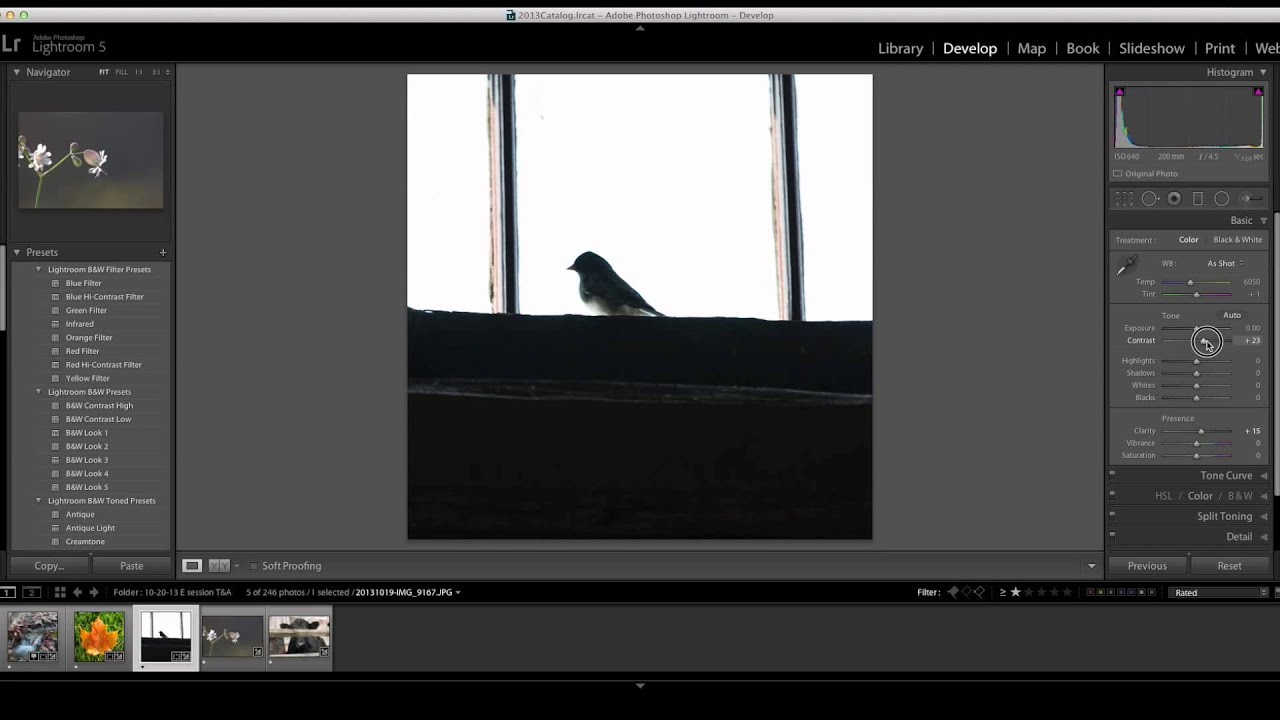Add a new preset with plus icon
This screenshot has width=1280, height=720.
pyautogui.click(x=163, y=252)
